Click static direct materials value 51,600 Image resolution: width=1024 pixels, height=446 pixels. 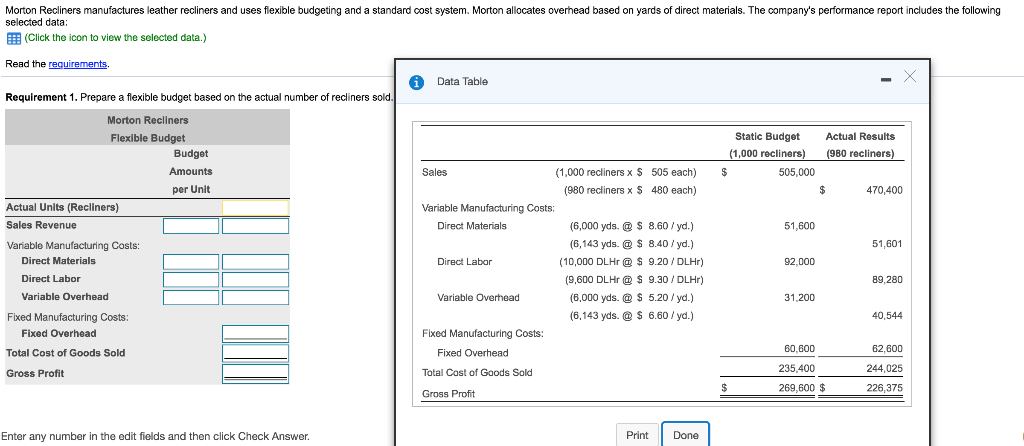(x=799, y=226)
